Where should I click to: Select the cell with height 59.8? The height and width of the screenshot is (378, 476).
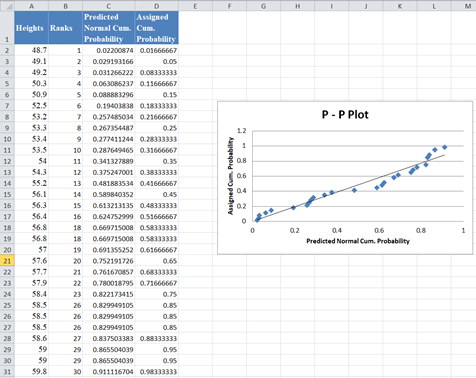31,372
